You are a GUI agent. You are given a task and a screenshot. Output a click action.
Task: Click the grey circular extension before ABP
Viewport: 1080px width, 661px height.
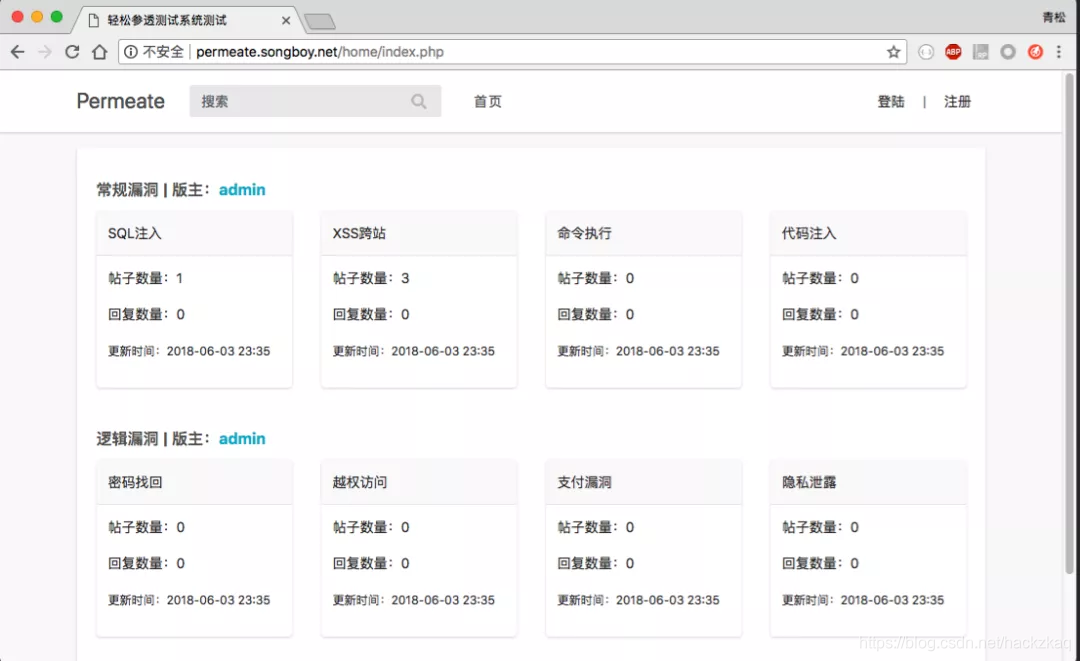coord(926,52)
